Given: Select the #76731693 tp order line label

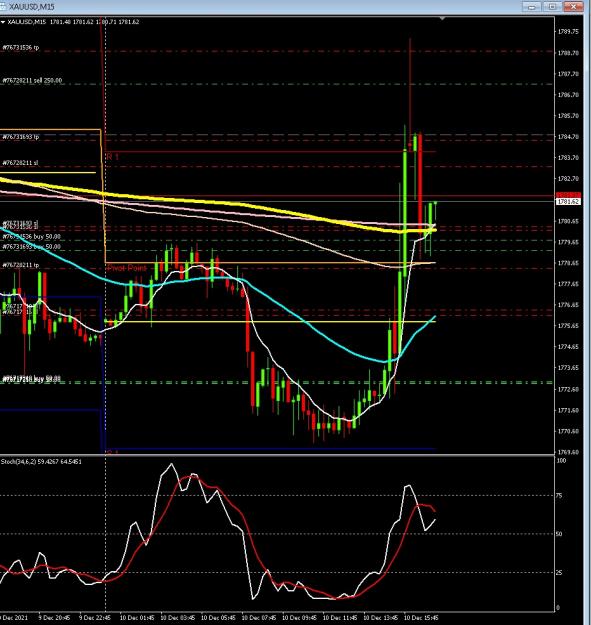Looking at the screenshot, I should click(21, 137).
